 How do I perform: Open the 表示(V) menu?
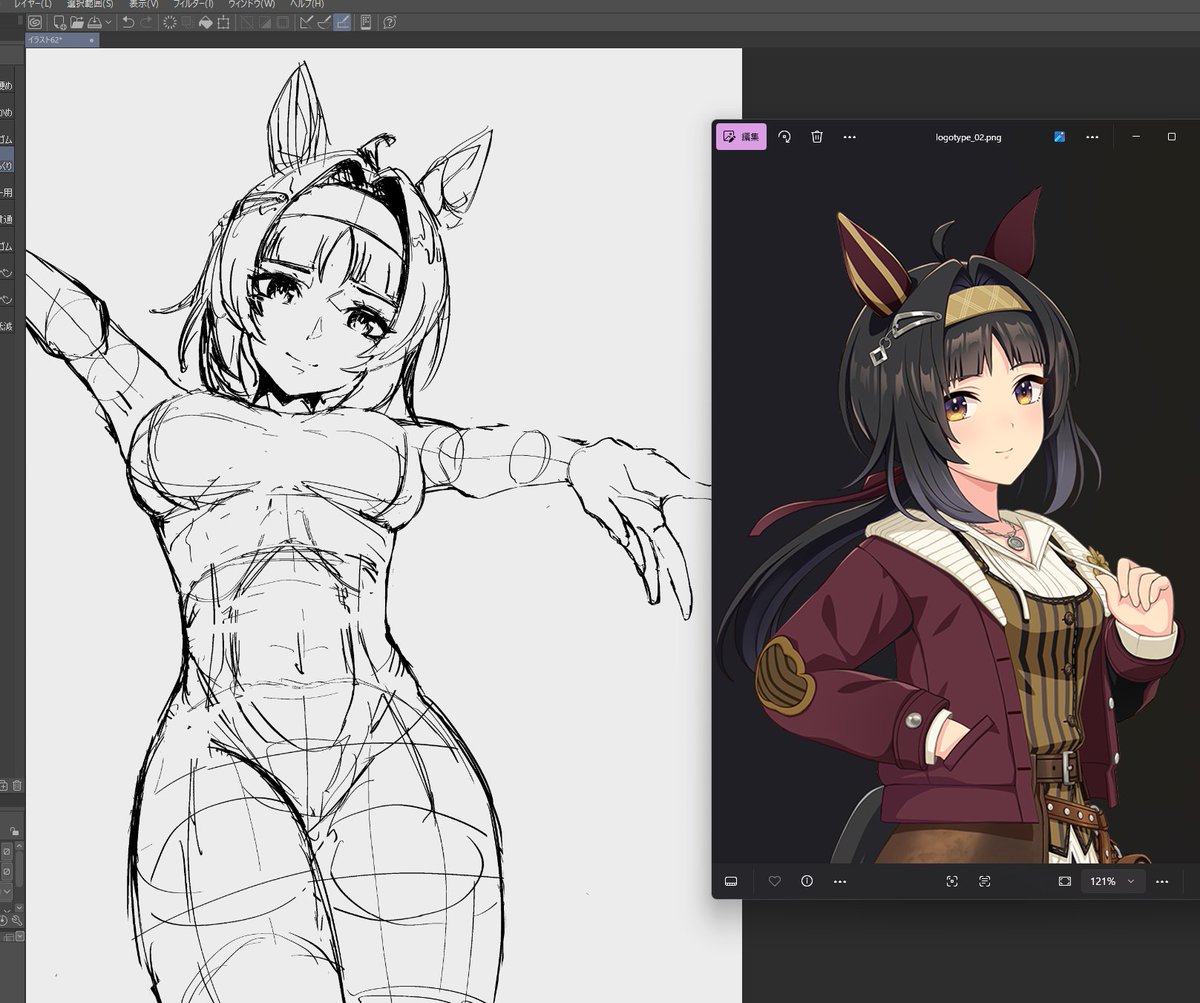(143, 4)
